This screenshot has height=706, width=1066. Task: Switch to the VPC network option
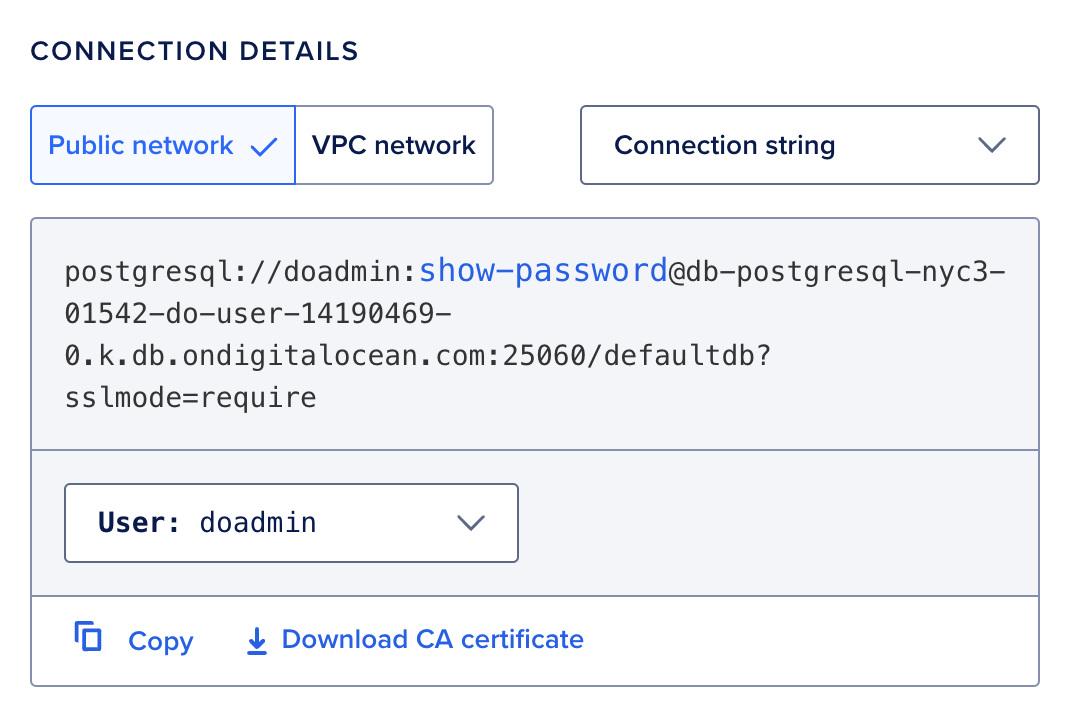point(394,146)
